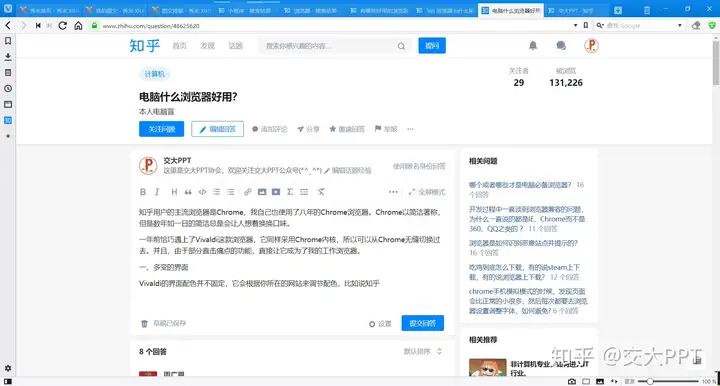Insert an image from the editor toolbar
720x386 pixels.
click(x=262, y=192)
